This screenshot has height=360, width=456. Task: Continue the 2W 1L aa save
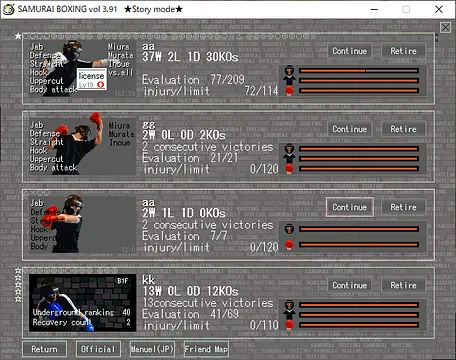(349, 207)
